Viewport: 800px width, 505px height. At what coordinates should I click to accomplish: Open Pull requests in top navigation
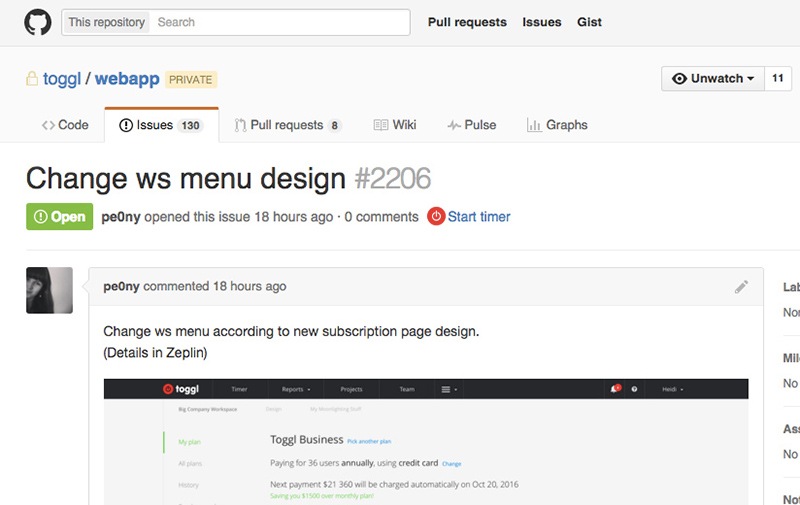click(x=467, y=22)
